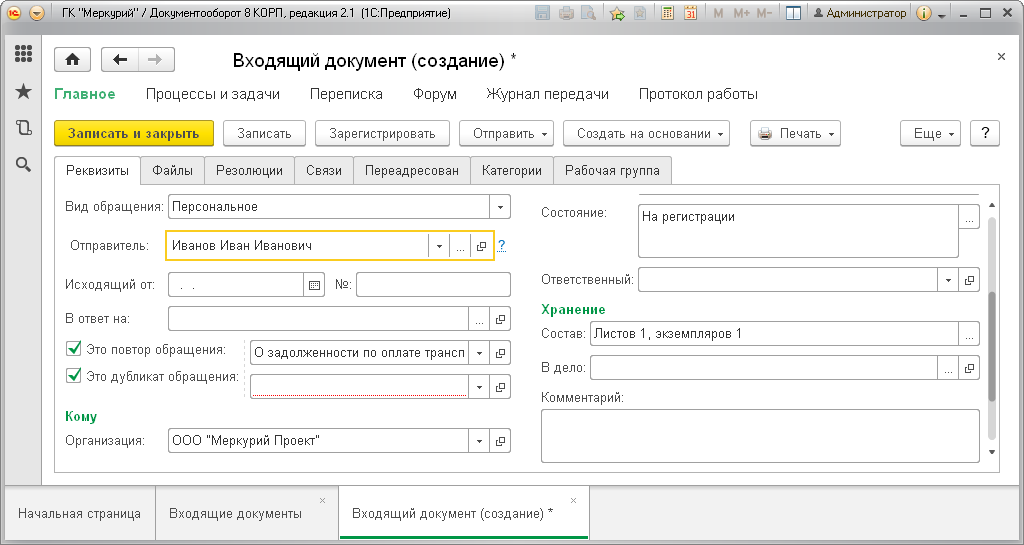This screenshot has height=545, width=1024.
Task: Close the form with X in header
Action: pos(1001,57)
